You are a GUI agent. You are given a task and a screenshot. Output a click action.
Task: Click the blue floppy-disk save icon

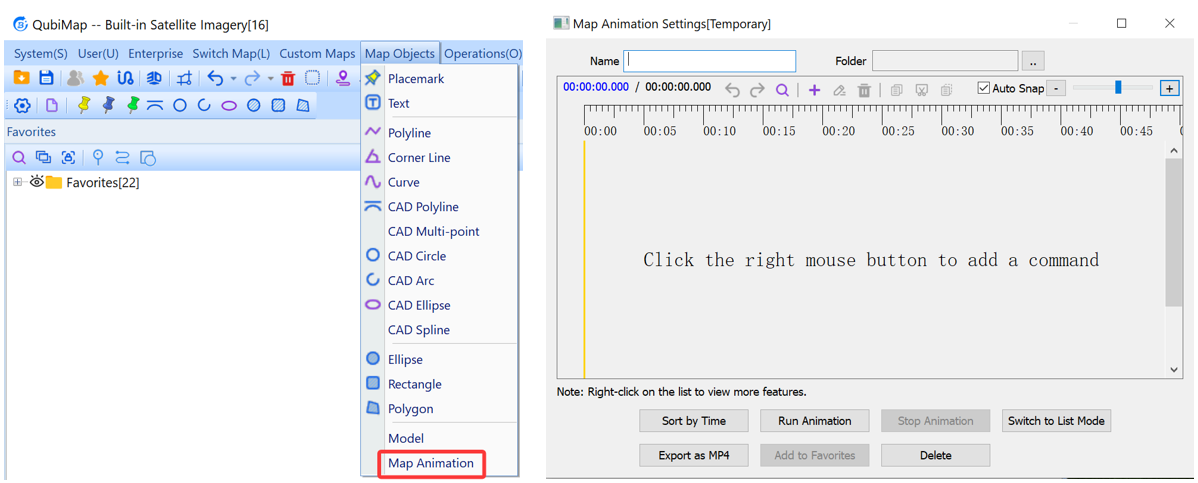46,78
